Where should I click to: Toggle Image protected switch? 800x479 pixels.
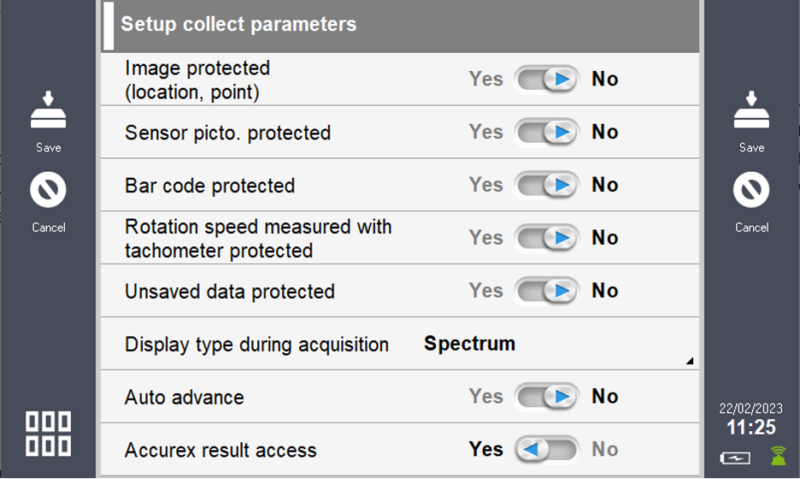coord(546,79)
